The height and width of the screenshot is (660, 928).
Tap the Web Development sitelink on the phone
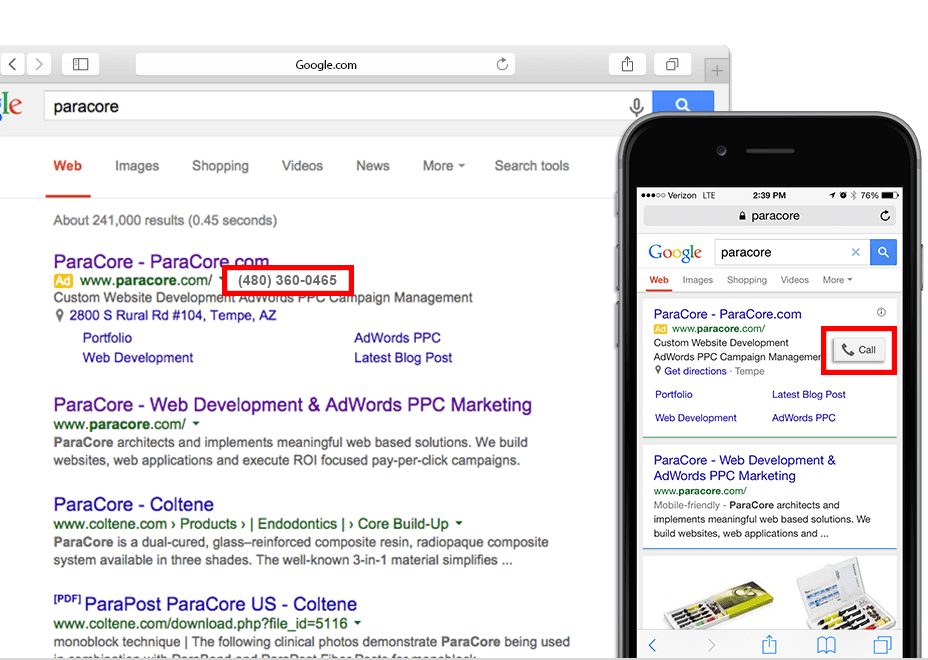695,418
